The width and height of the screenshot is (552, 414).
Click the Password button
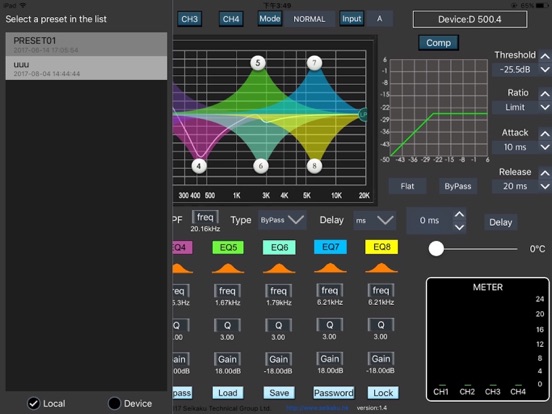point(334,393)
